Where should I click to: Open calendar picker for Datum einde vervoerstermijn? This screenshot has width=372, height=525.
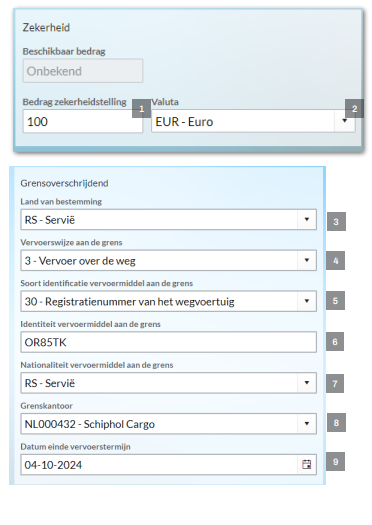point(307,464)
